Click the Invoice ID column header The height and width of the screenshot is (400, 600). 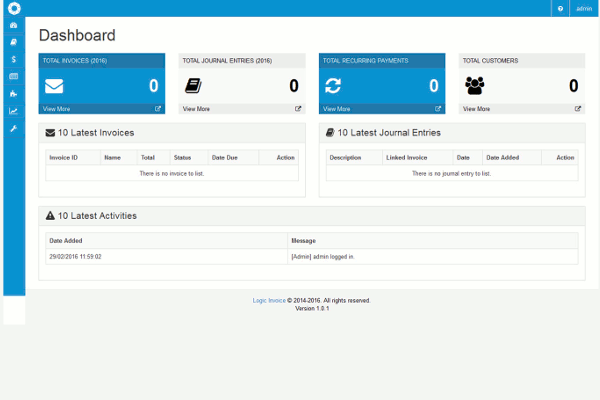[64, 157]
